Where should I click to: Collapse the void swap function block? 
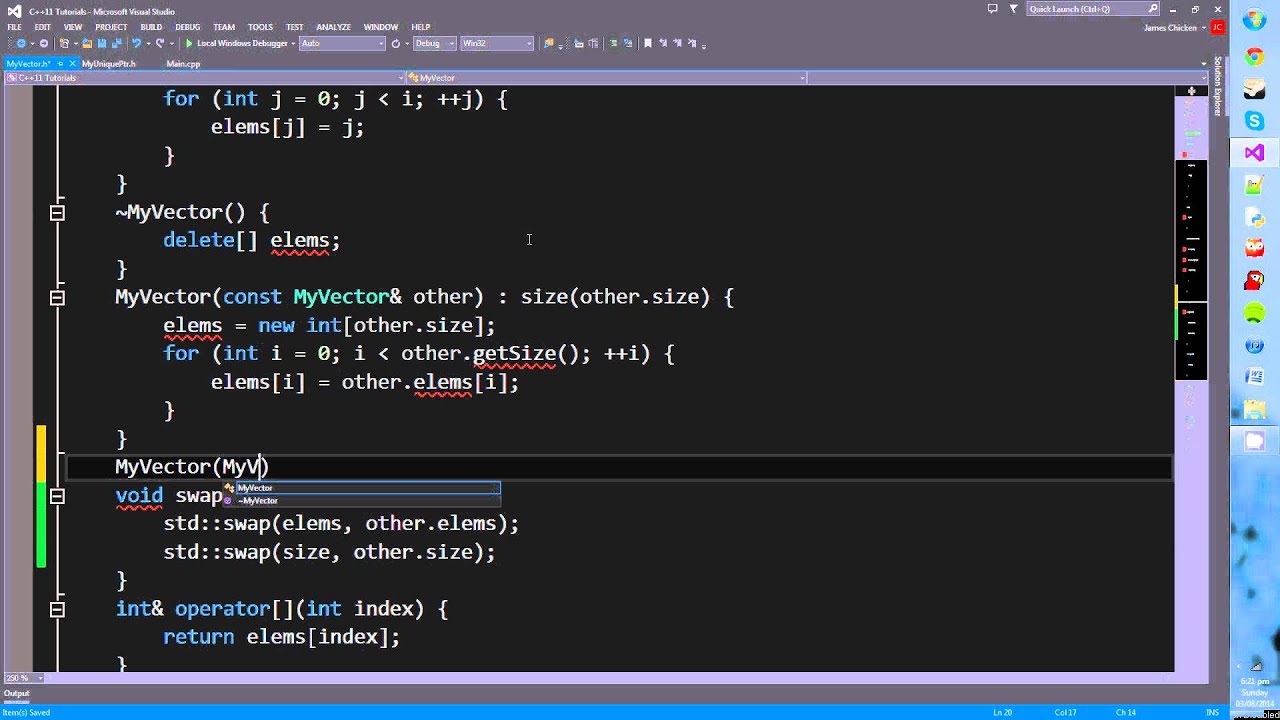[x=57, y=496]
